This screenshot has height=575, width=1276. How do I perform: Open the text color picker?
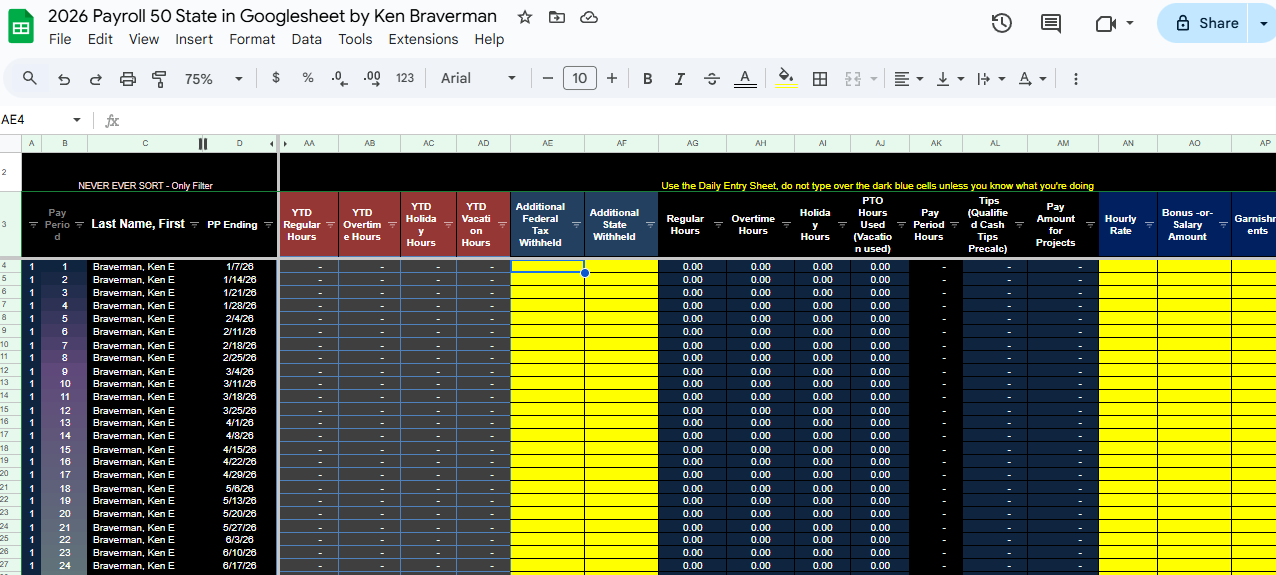click(744, 78)
